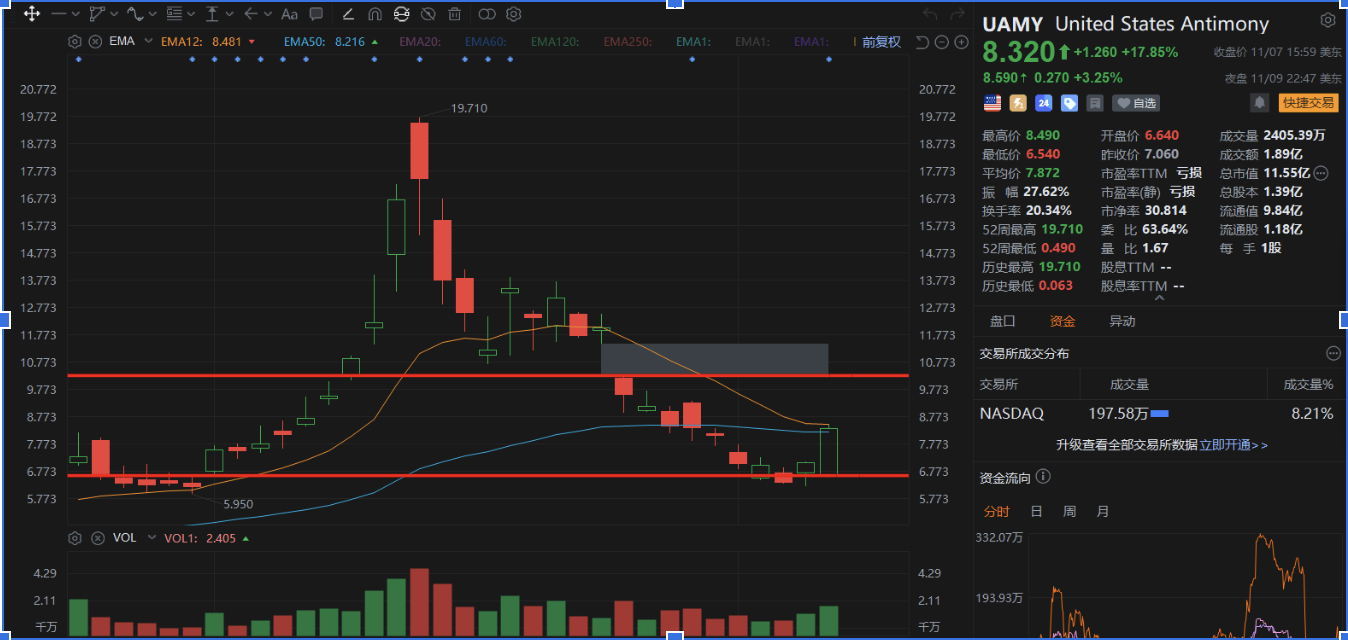The width and height of the screenshot is (1348, 640).
Task: Expand the EMA indicator dropdown
Action: [x=149, y=42]
